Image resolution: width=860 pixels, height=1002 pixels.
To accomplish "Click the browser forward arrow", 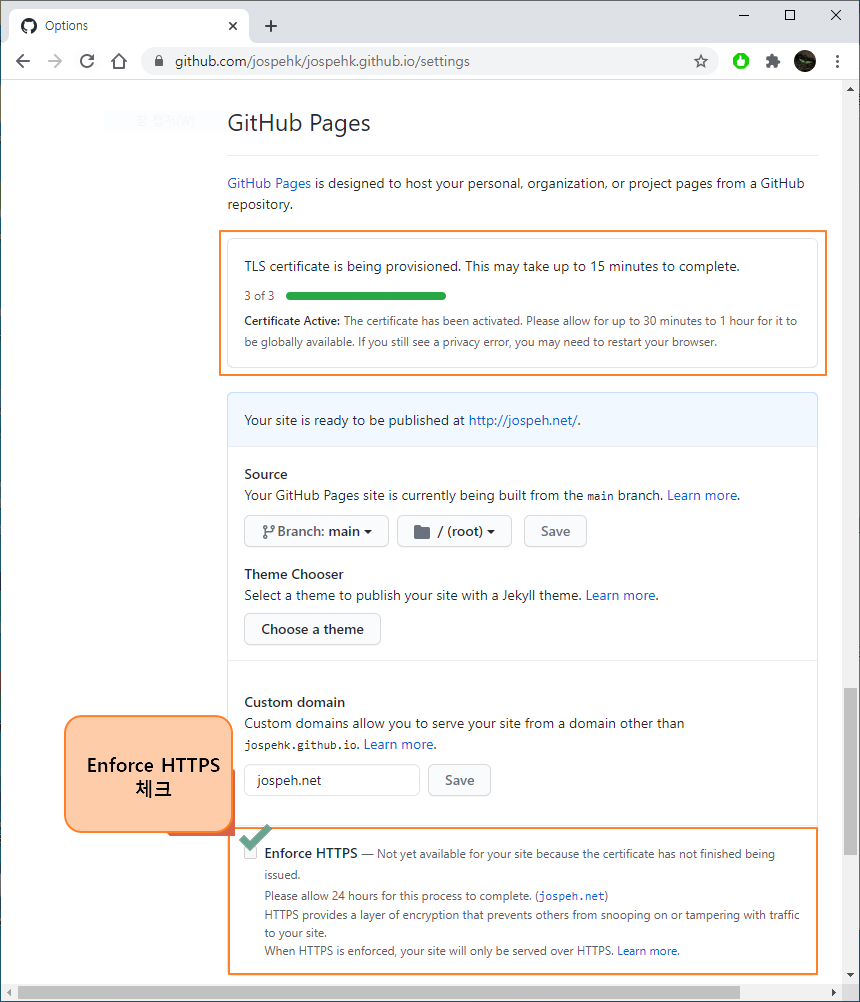I will [x=55, y=61].
